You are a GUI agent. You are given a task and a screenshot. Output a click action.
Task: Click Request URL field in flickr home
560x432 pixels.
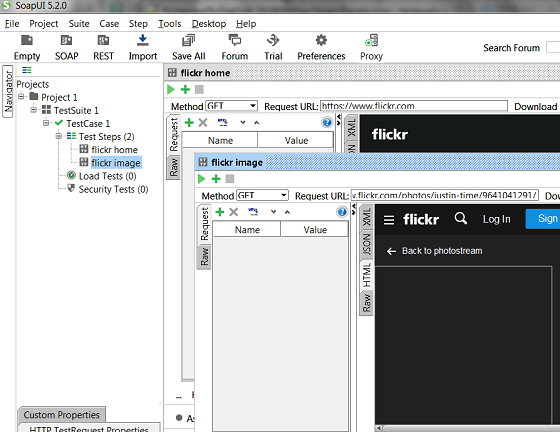click(414, 106)
